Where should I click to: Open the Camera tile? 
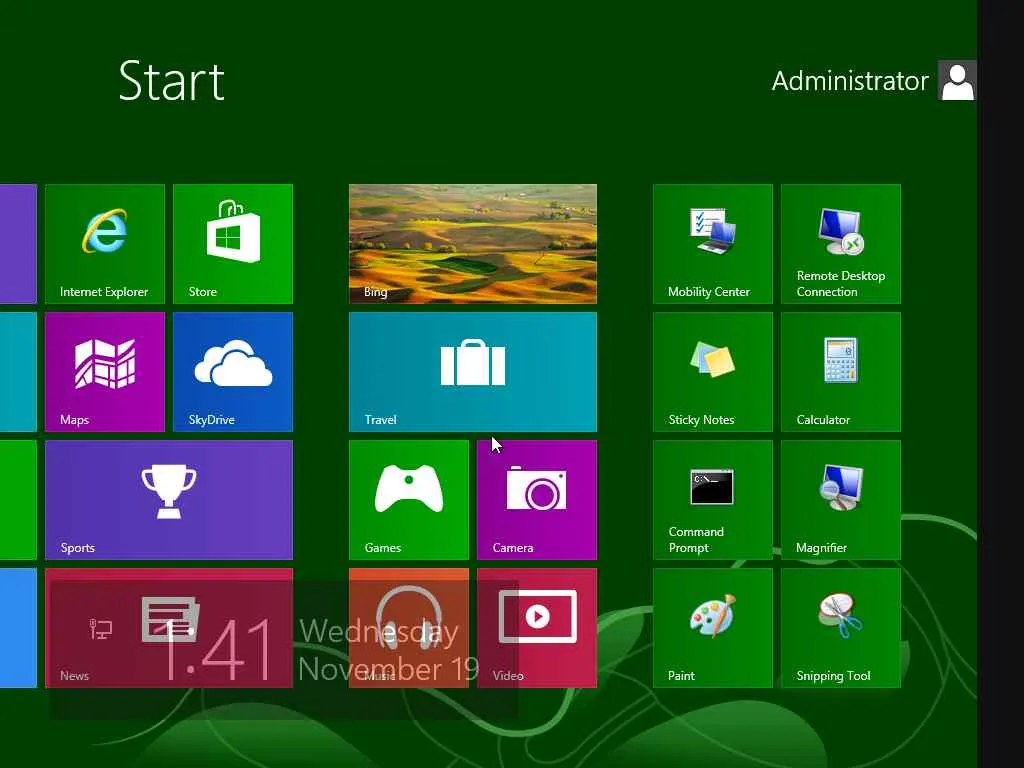(x=537, y=500)
